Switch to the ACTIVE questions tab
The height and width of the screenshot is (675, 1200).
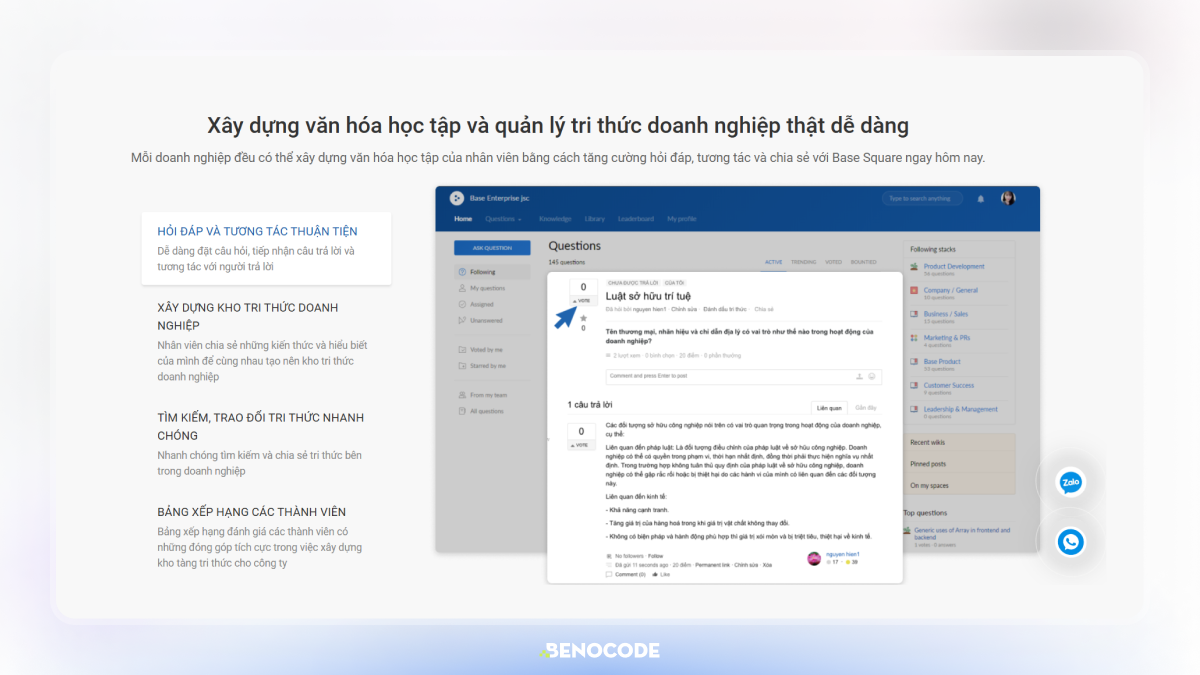(774, 262)
